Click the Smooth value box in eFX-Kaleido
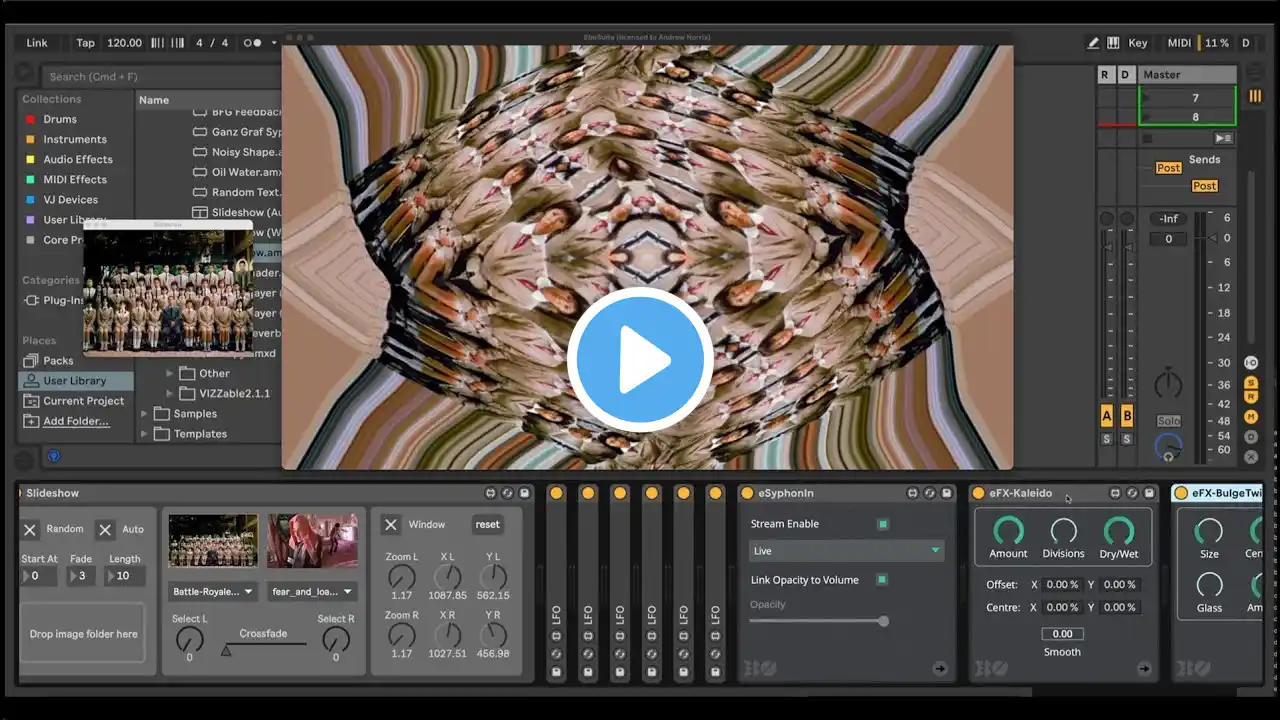1280x720 pixels. click(x=1062, y=634)
